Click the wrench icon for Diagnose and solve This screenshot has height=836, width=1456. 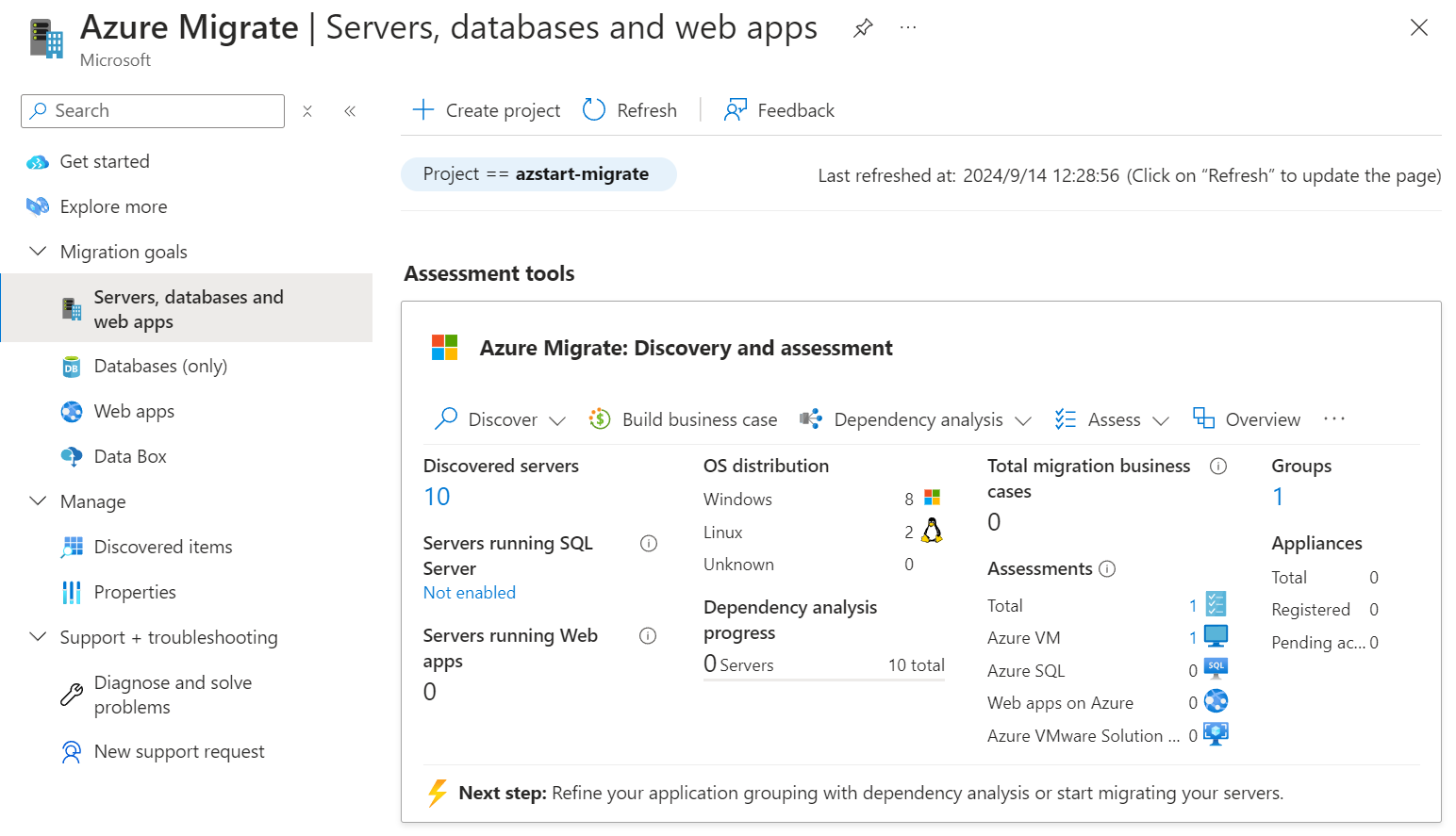[72, 695]
